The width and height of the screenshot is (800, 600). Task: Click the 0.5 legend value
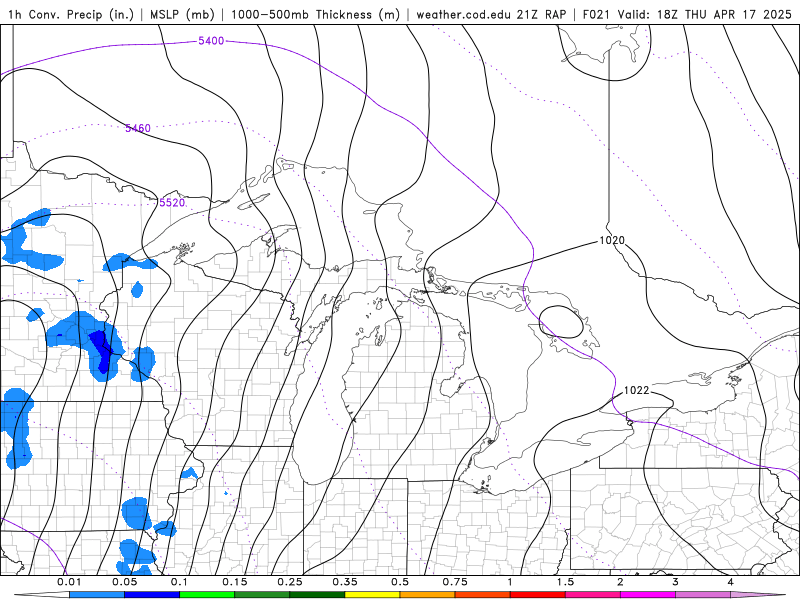tap(400, 582)
